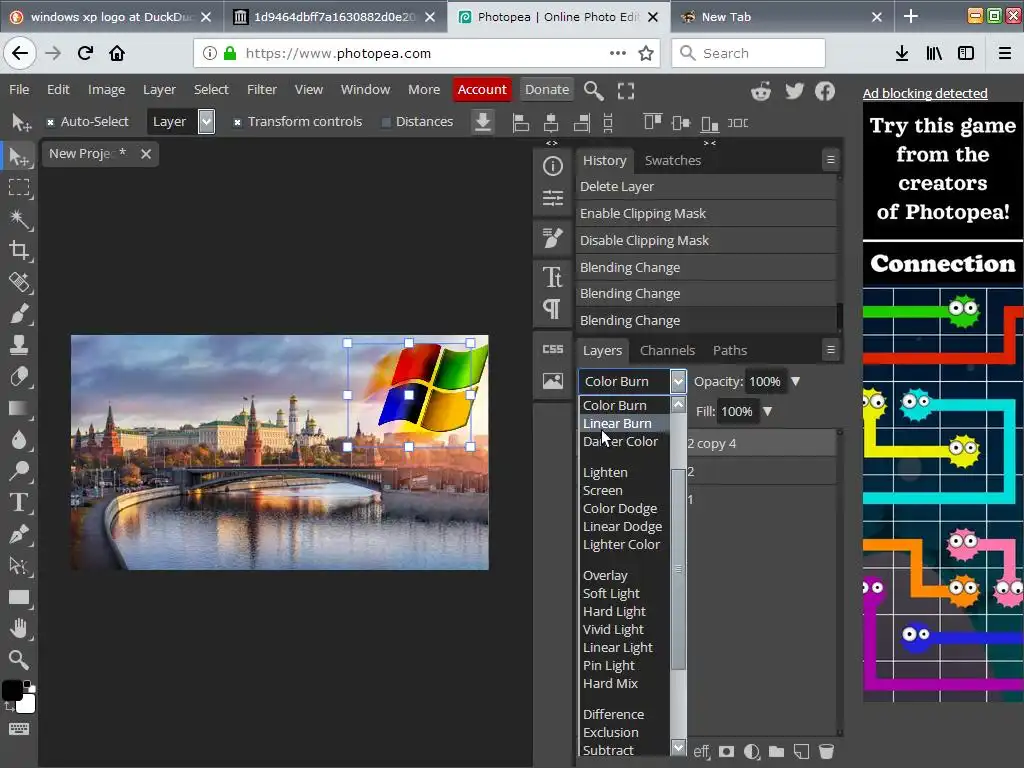Select the Type tool in the toolbox
Image resolution: width=1024 pixels, height=768 pixels.
[19, 502]
